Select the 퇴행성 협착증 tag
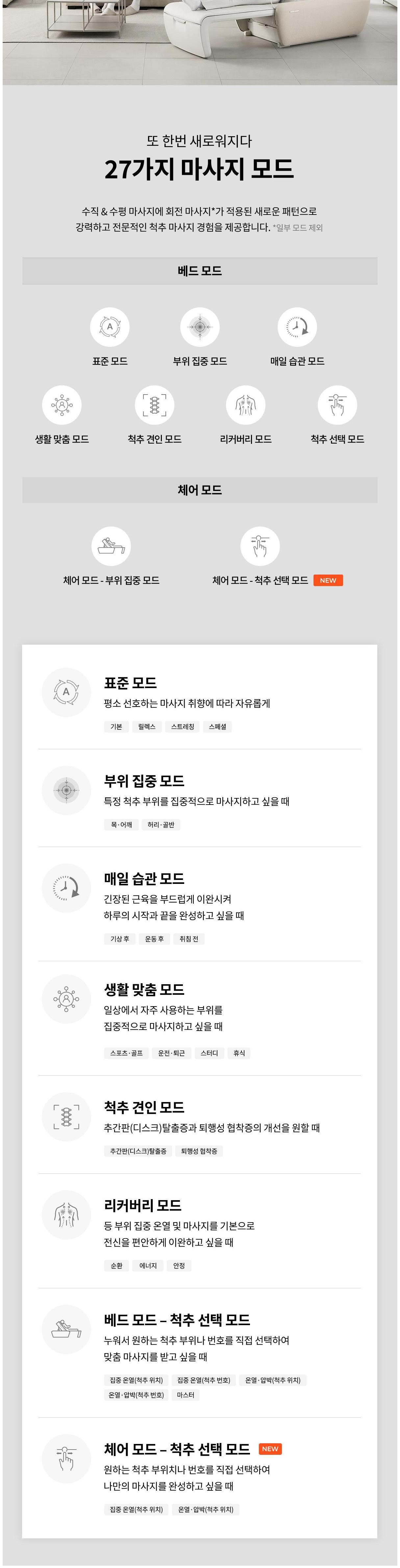This screenshot has width=400, height=1568. [x=199, y=1151]
